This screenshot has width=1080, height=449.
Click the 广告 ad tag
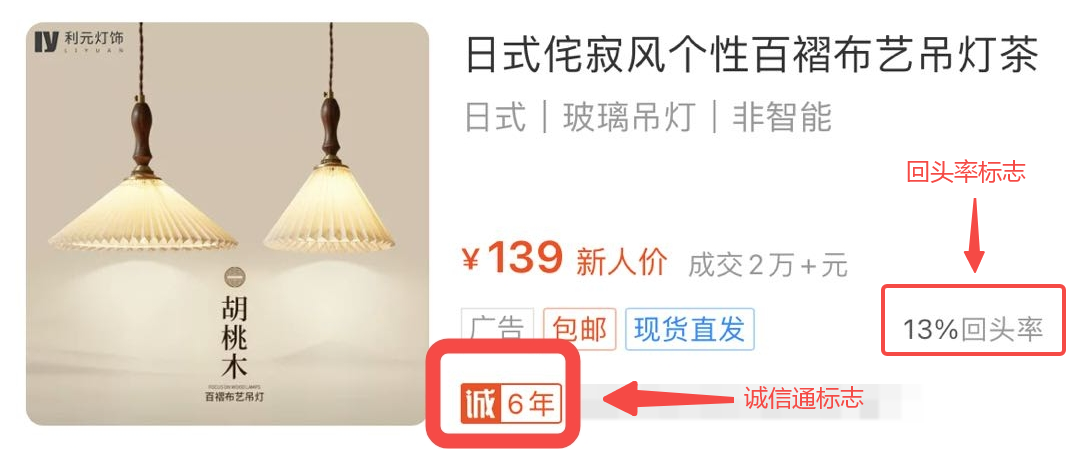pyautogui.click(x=498, y=329)
